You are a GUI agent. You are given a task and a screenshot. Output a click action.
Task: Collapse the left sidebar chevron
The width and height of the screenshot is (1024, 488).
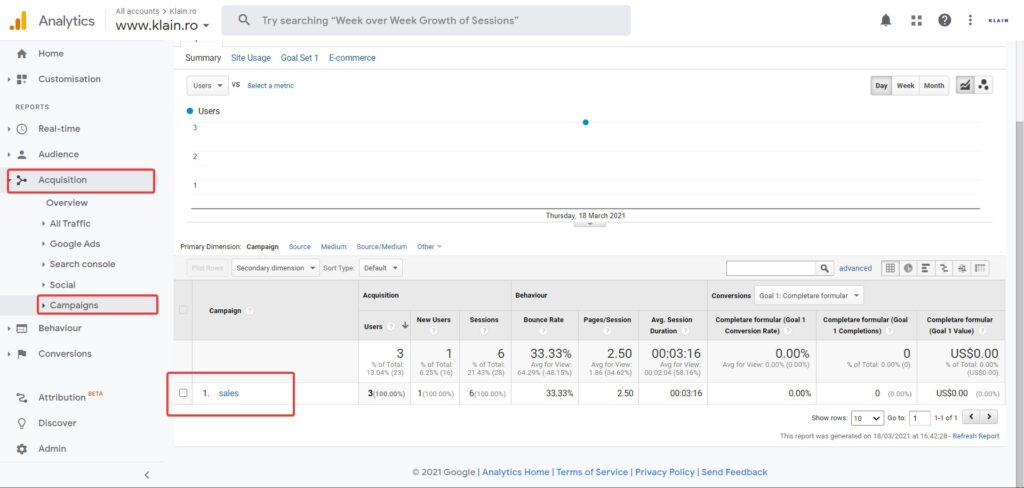click(147, 475)
